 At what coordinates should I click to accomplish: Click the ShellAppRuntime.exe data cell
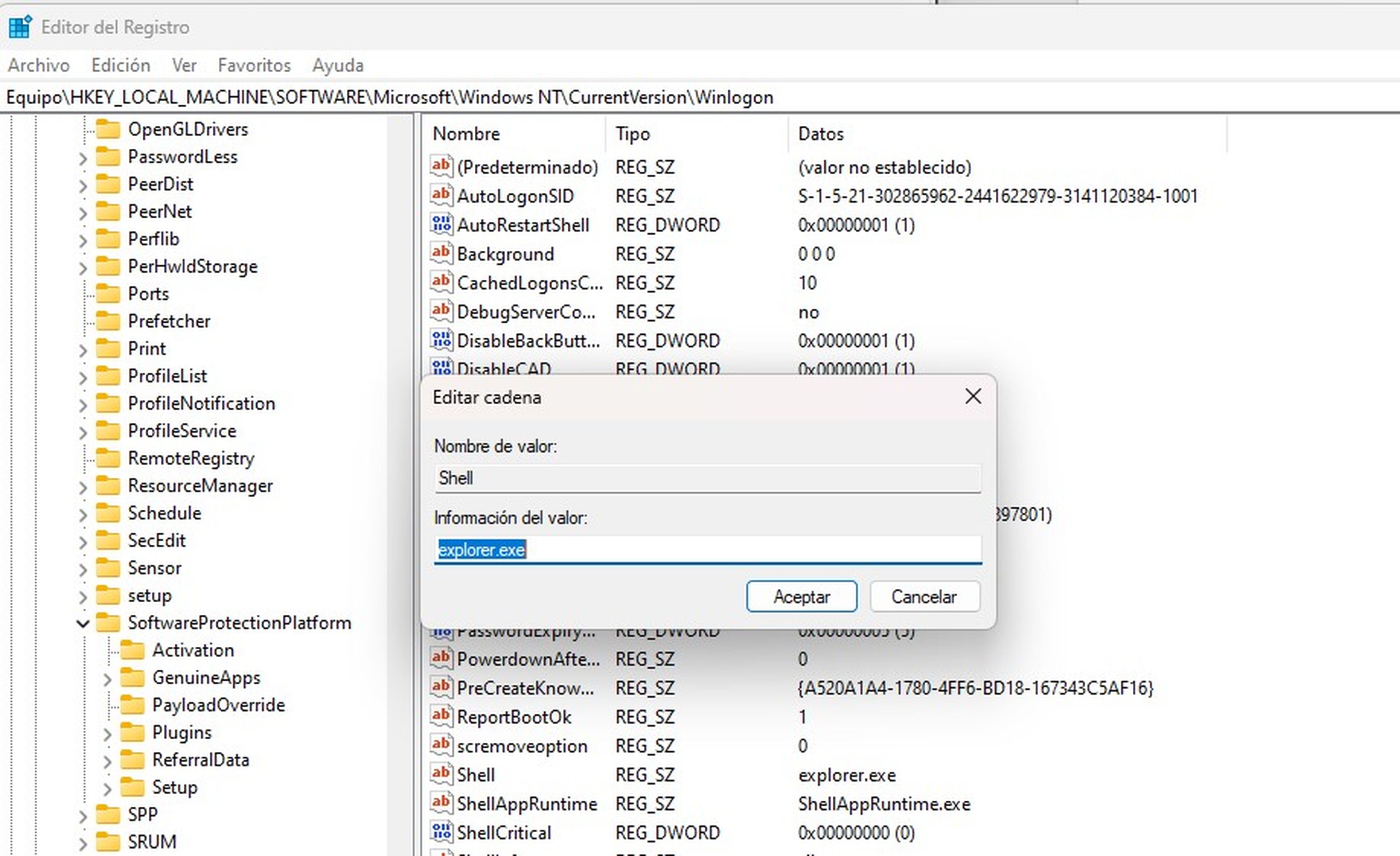(884, 804)
